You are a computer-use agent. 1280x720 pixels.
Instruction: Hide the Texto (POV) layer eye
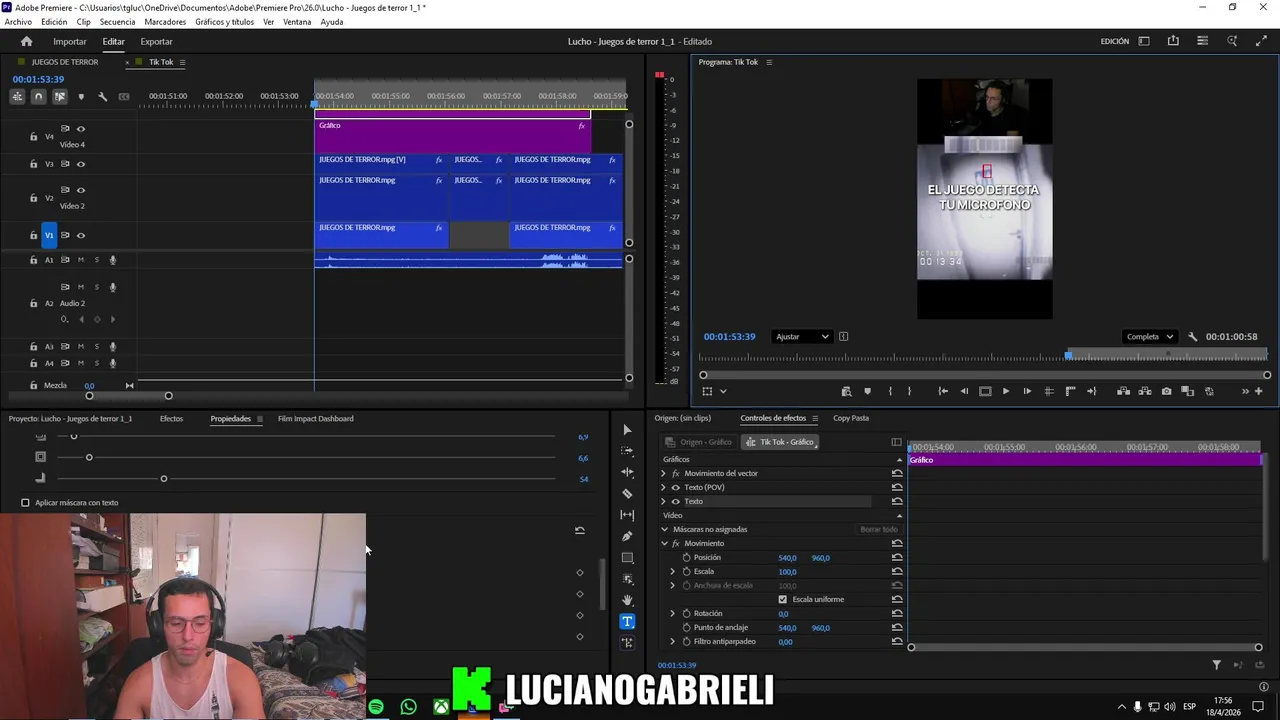tap(675, 487)
